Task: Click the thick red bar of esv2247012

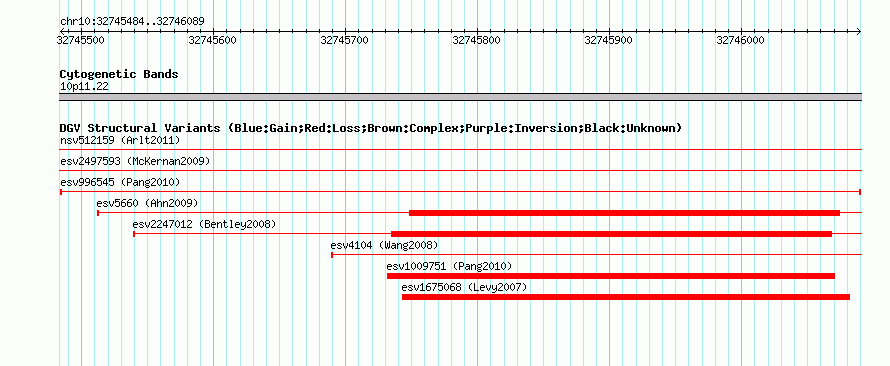Action: [611, 234]
